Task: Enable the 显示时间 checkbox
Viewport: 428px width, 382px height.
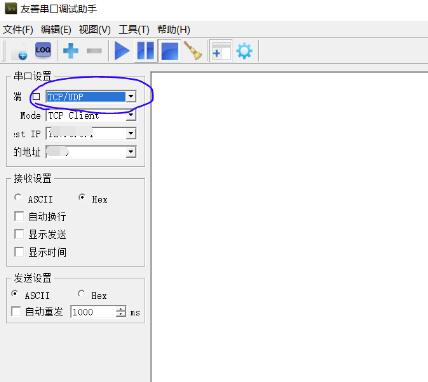Action: pos(19,252)
